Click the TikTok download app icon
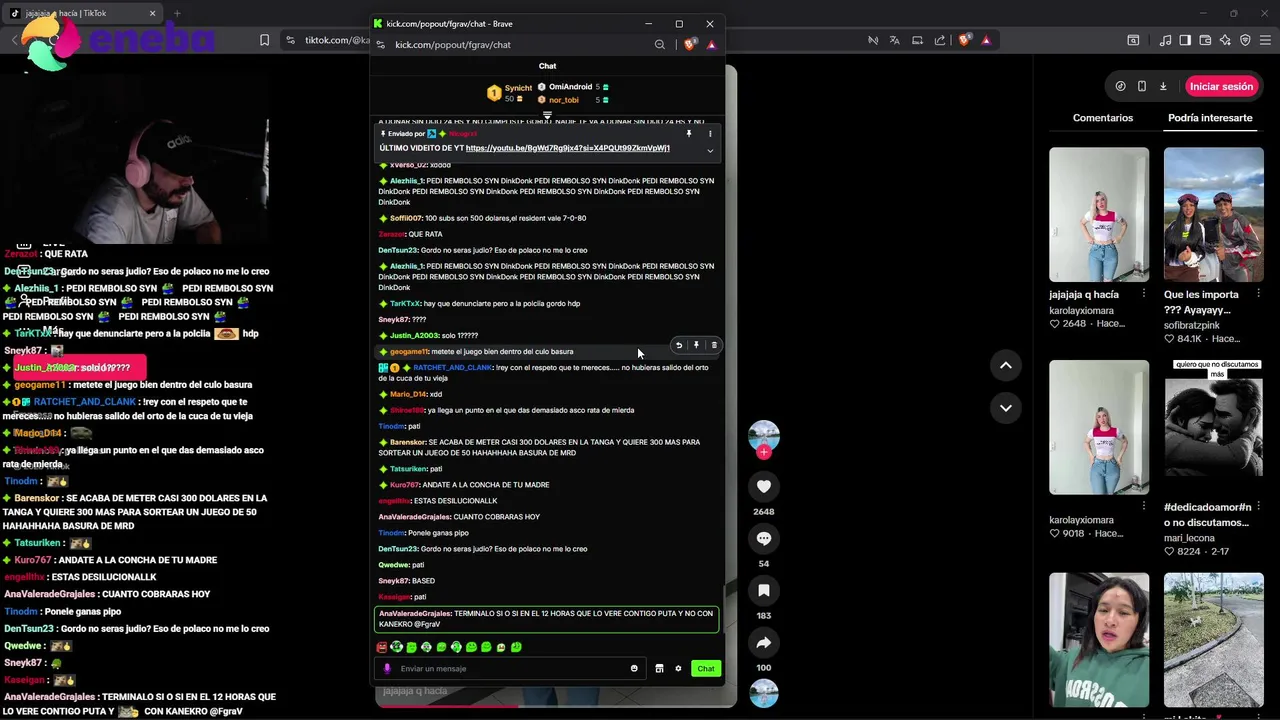The height and width of the screenshot is (720, 1280). tap(1163, 86)
